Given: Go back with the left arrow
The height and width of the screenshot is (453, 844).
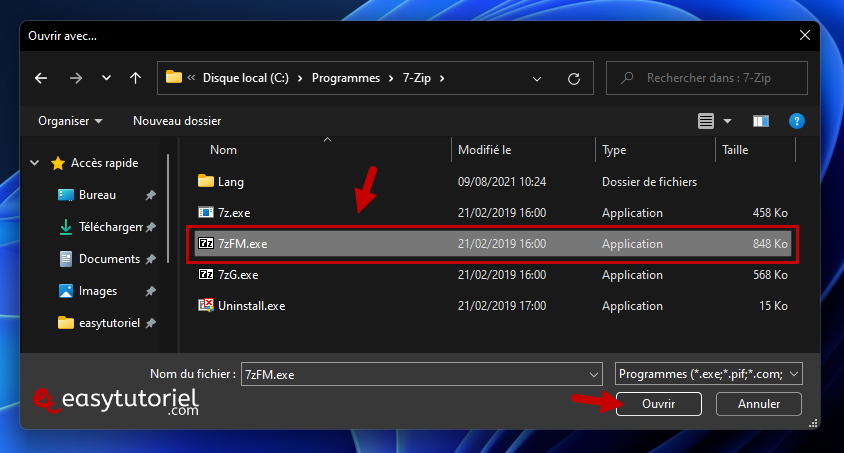Looking at the screenshot, I should (41, 78).
